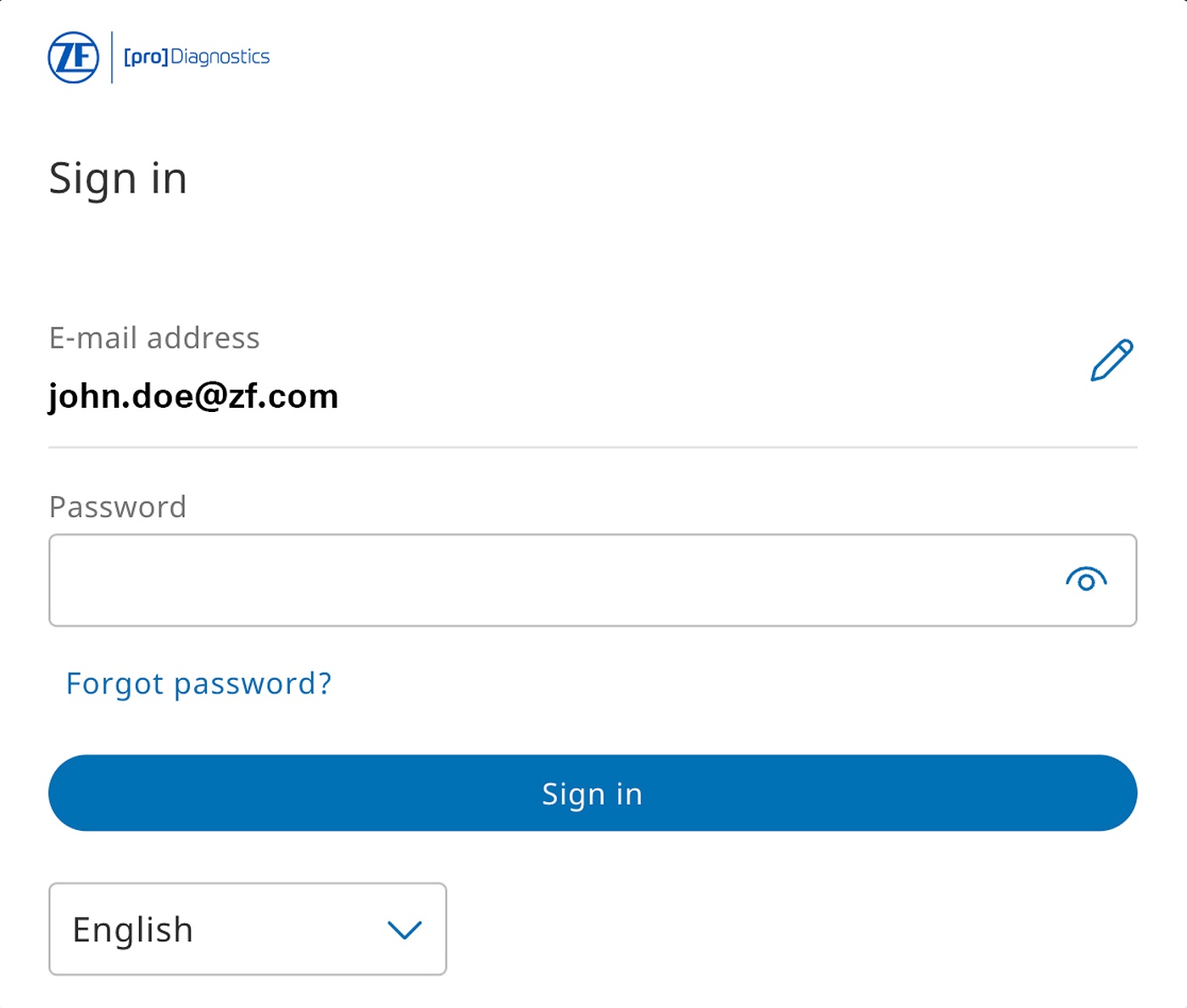Click the ZF circular logo
Screen dimensions: 1187x1008
click(x=74, y=58)
